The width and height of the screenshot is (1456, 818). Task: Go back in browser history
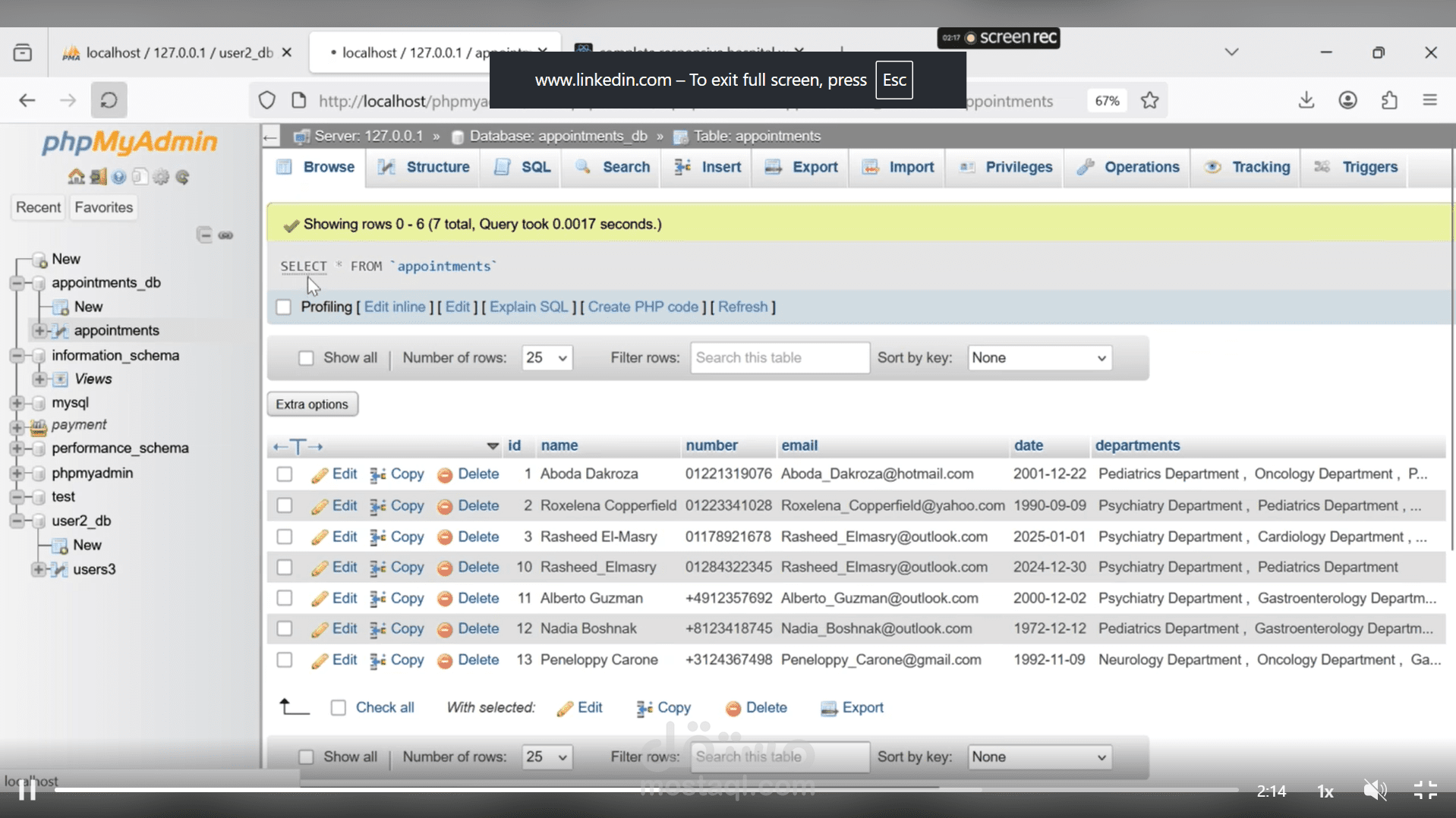(27, 100)
